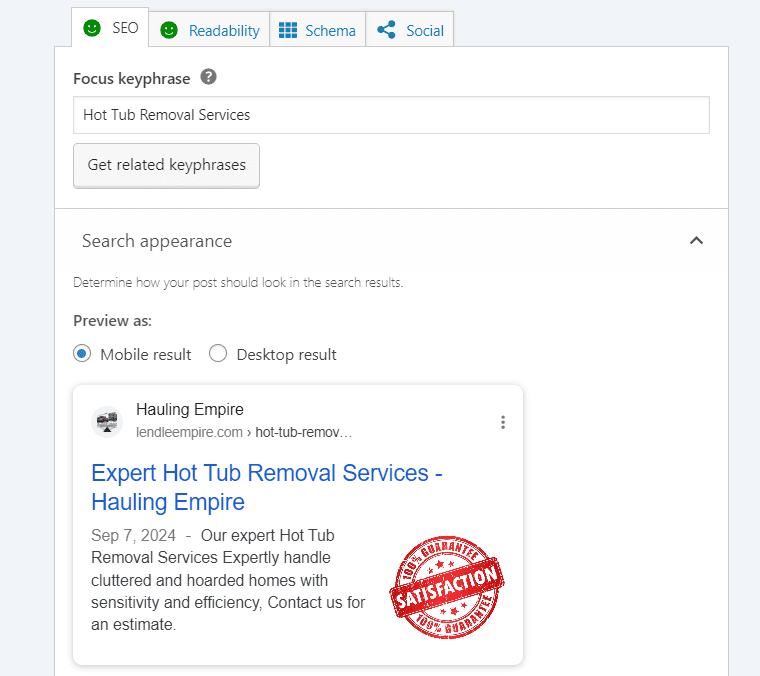Click the Expert Hot Tub Removal Services title
This screenshot has width=760, height=676.
[x=267, y=487]
